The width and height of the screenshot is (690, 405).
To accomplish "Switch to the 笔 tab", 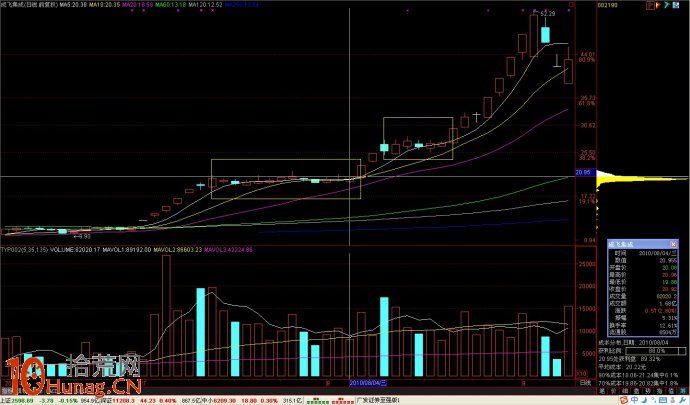I will (602, 391).
